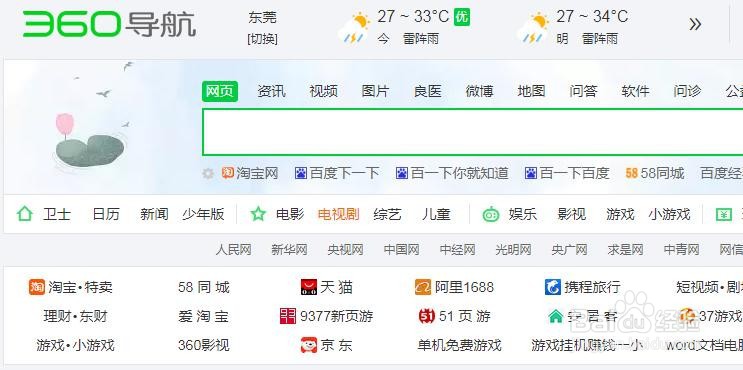Screen dimensions: 743x370
Task: Select the 图片 search tab
Action: point(375,91)
